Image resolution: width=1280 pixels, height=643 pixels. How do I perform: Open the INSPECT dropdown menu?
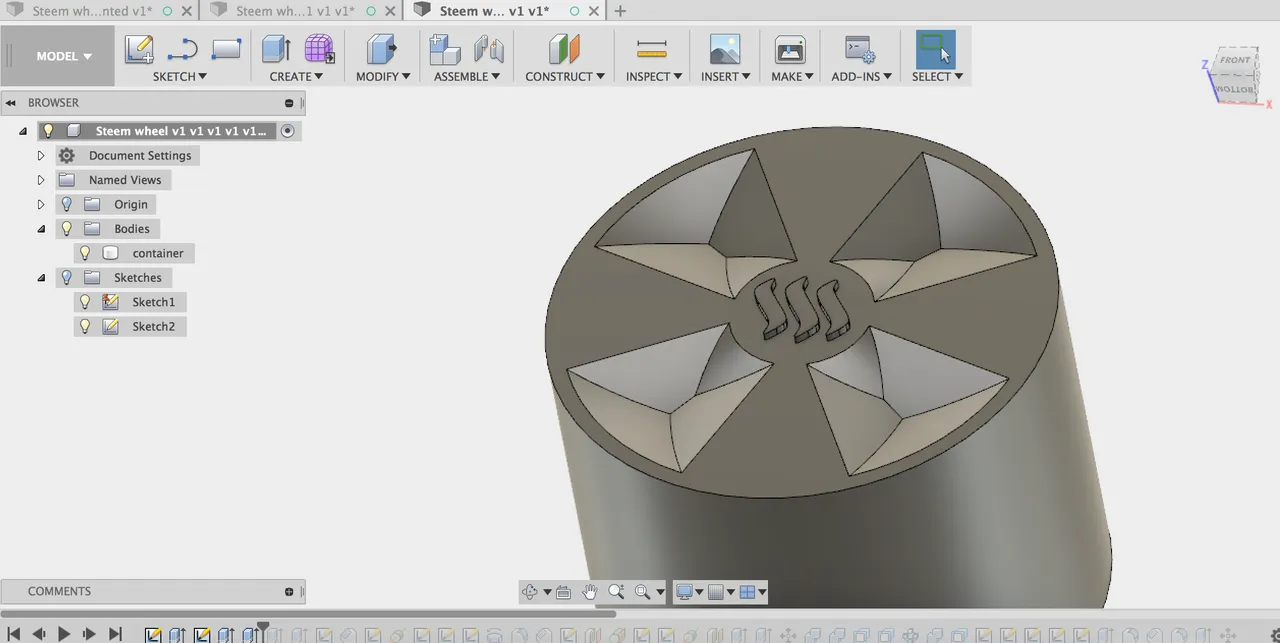point(654,77)
